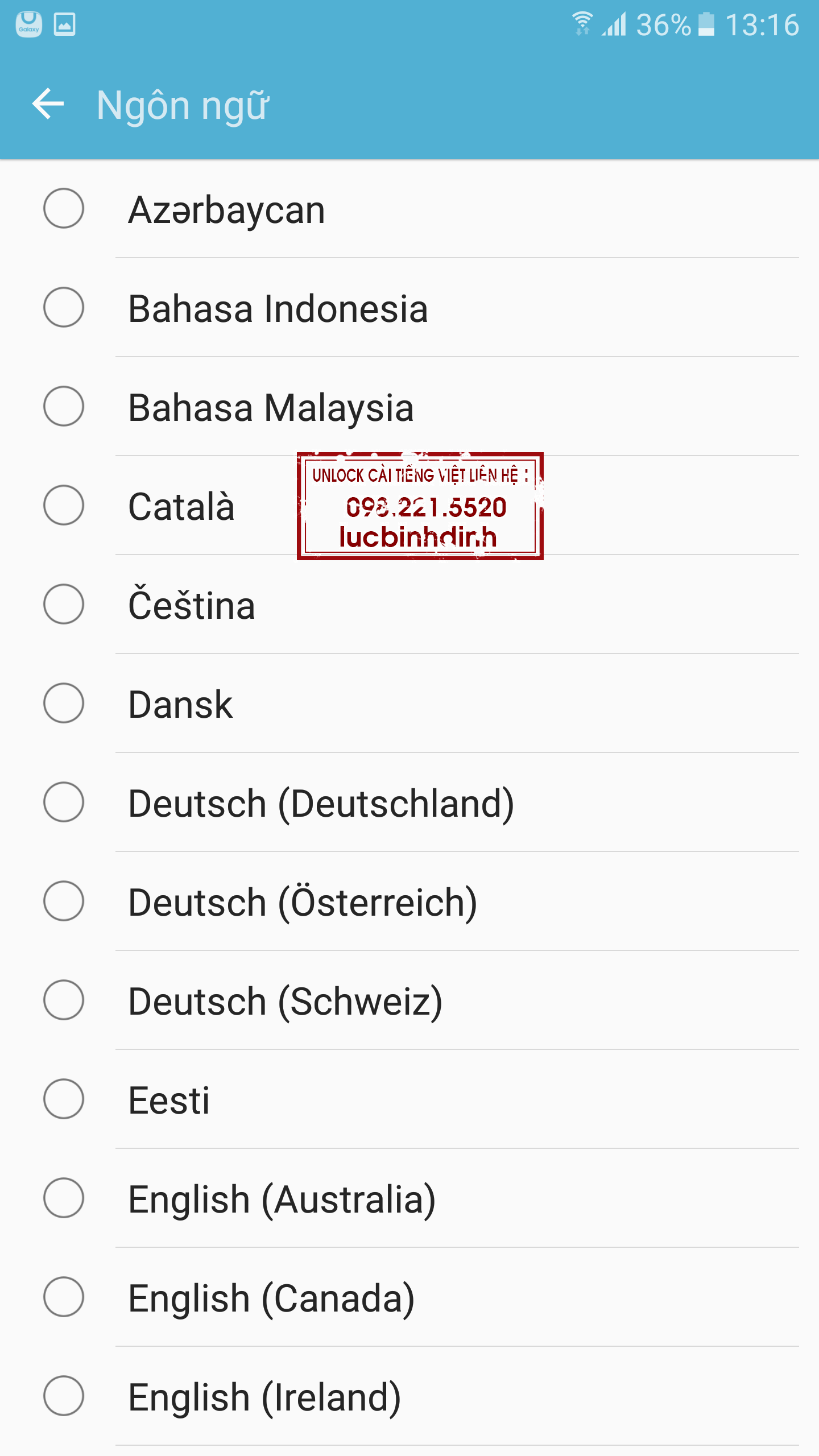Tap the back arrow in header

click(x=48, y=104)
